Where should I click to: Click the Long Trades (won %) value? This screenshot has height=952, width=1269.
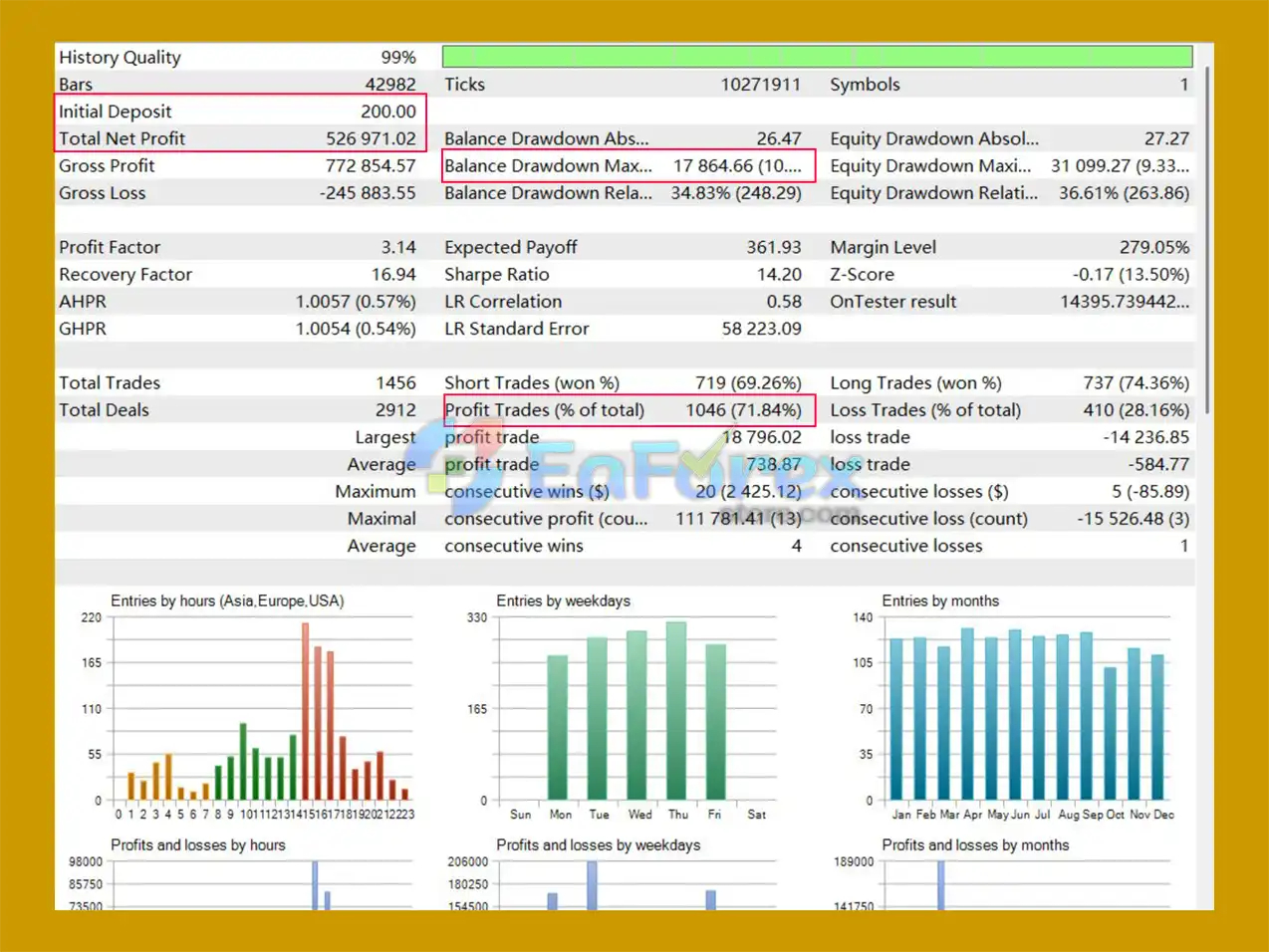(x=1136, y=383)
